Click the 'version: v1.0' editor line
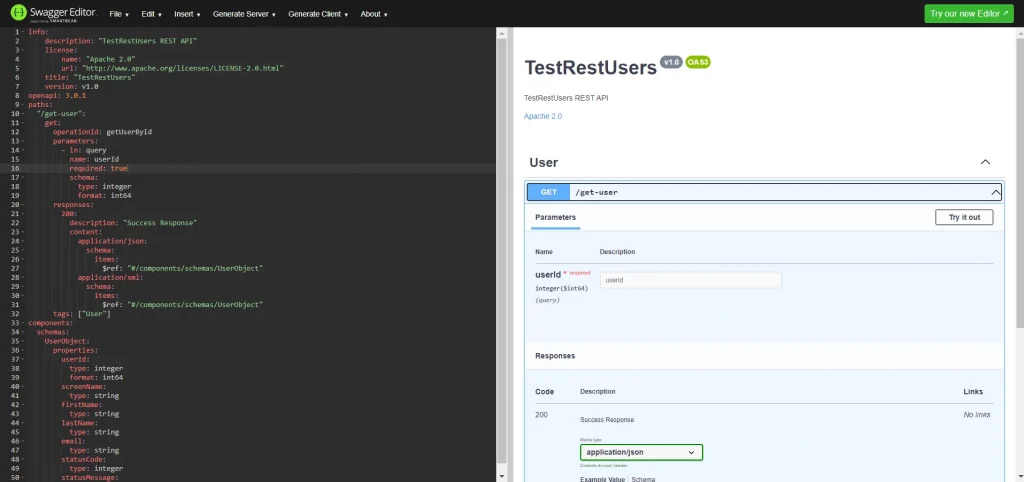Screen dimensions: 1024x482 tap(71, 86)
